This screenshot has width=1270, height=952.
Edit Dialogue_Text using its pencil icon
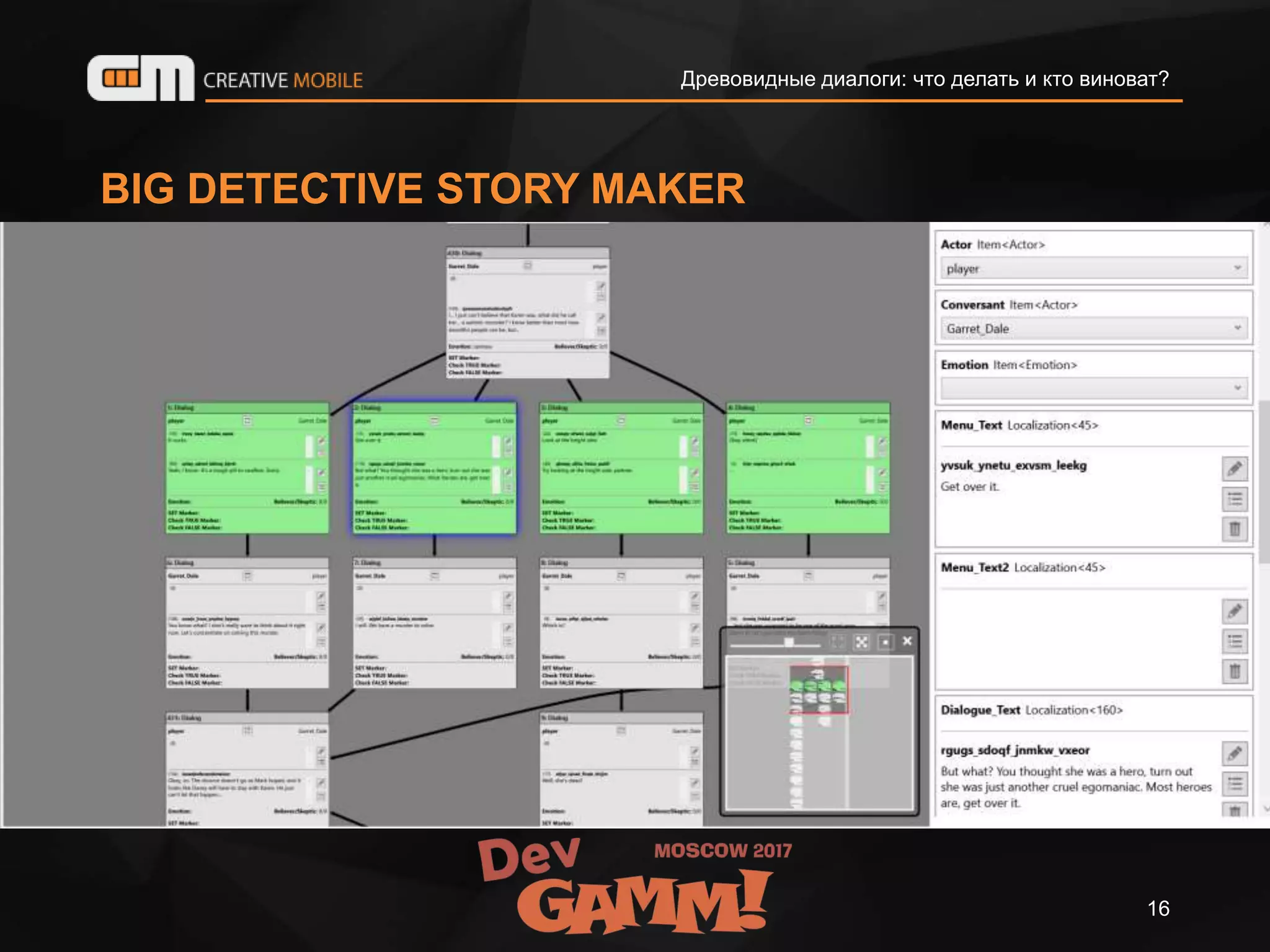(1234, 754)
